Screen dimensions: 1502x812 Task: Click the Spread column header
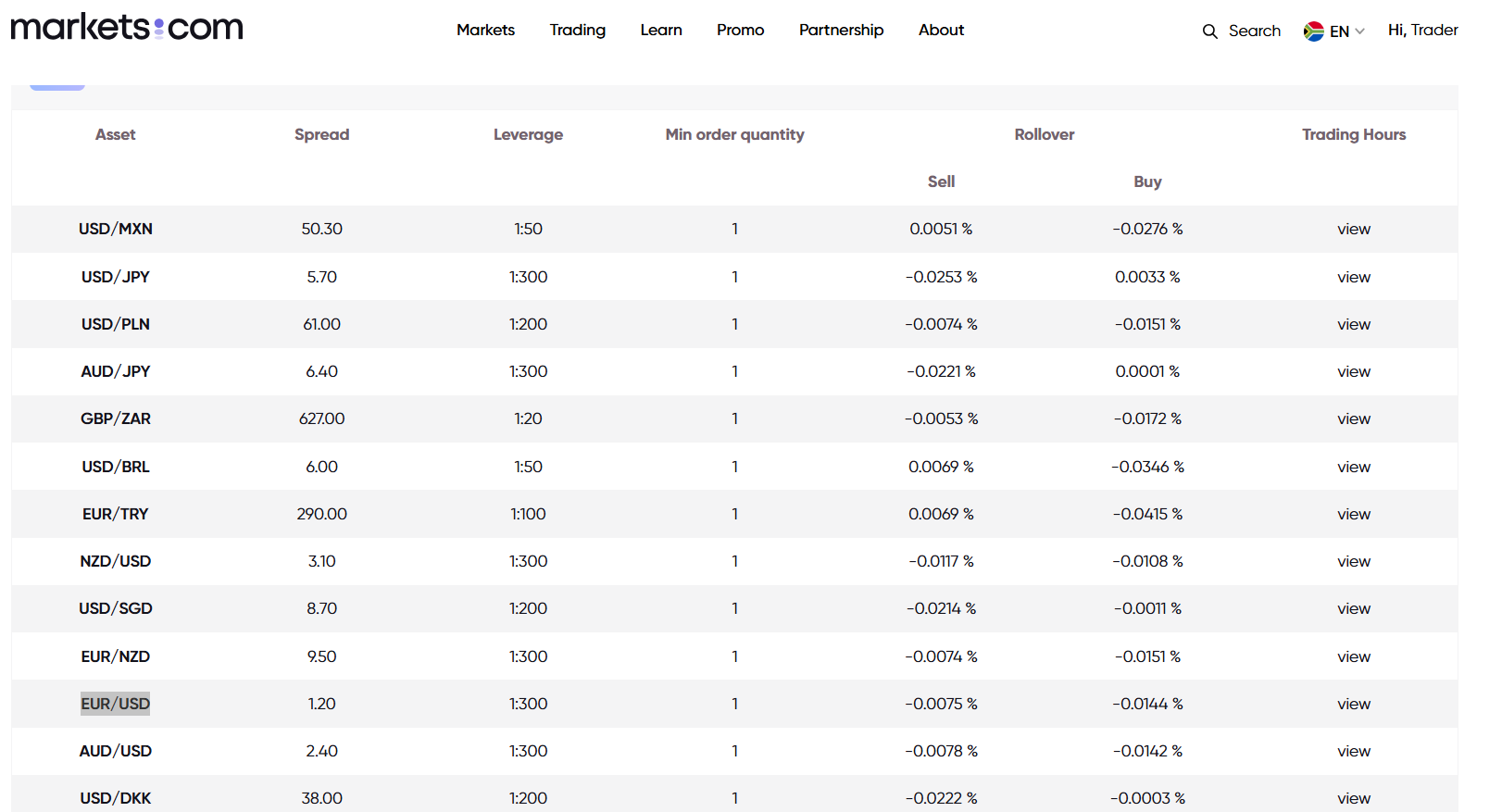tap(321, 134)
